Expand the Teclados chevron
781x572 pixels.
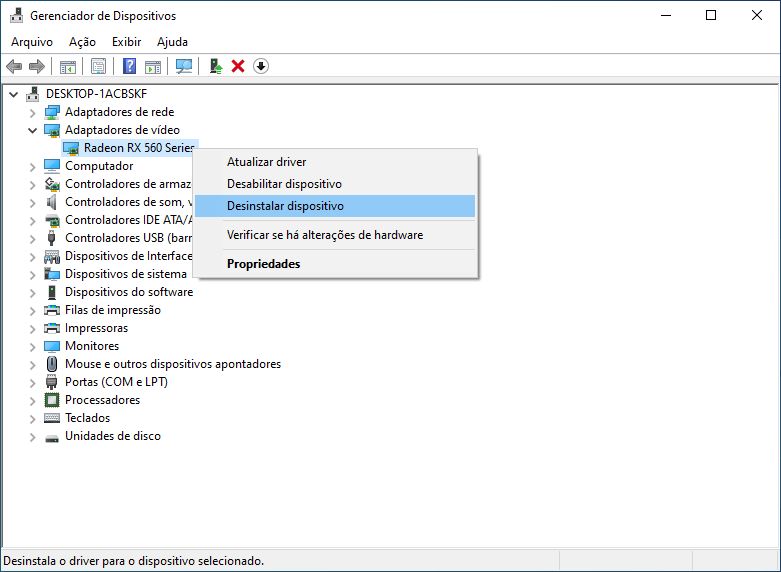coord(33,419)
